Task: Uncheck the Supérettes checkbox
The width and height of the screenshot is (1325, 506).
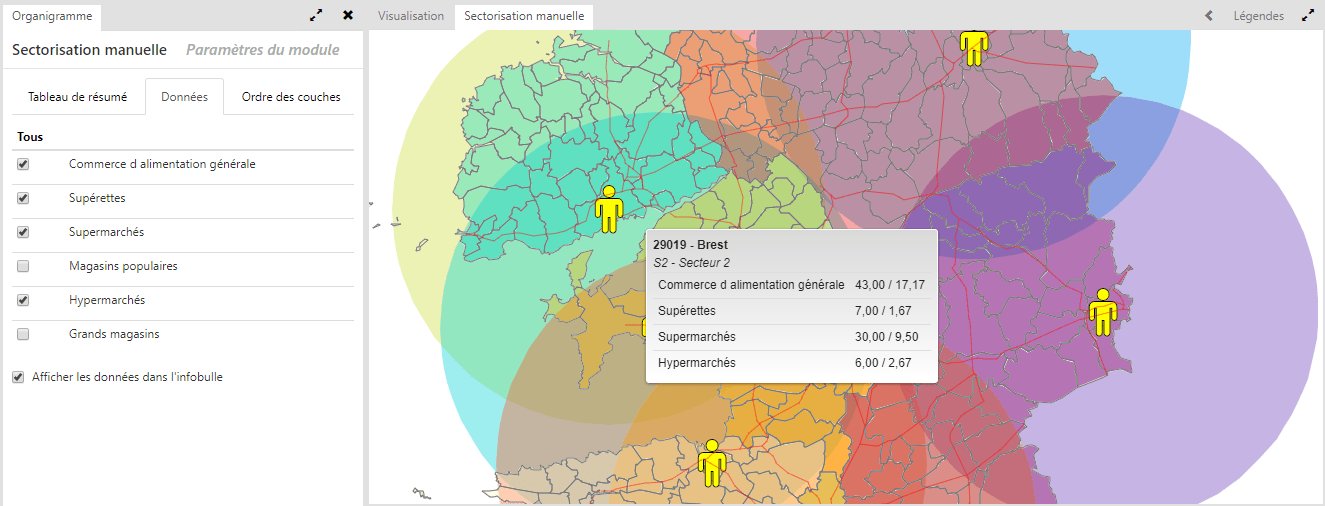Action: (x=23, y=198)
